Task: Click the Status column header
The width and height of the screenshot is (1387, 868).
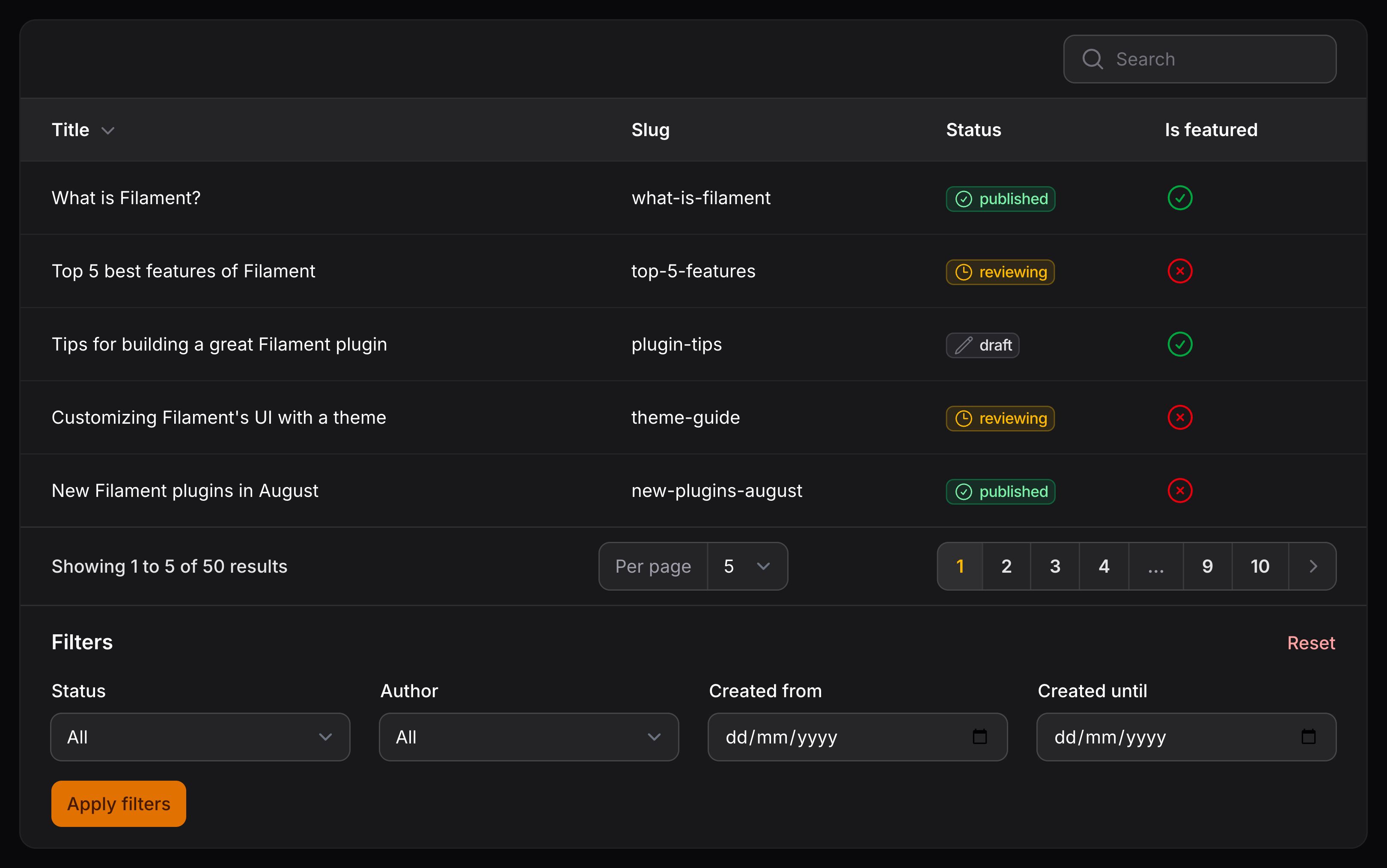Action: 973,130
